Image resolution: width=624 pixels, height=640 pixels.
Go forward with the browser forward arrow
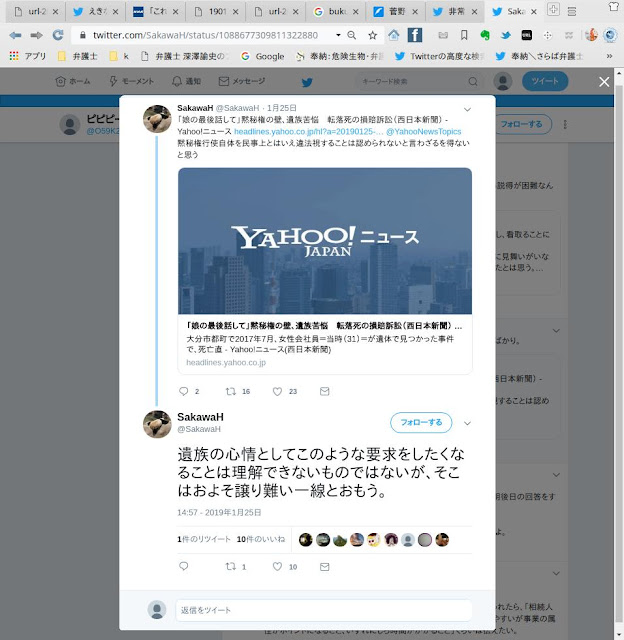point(36,36)
